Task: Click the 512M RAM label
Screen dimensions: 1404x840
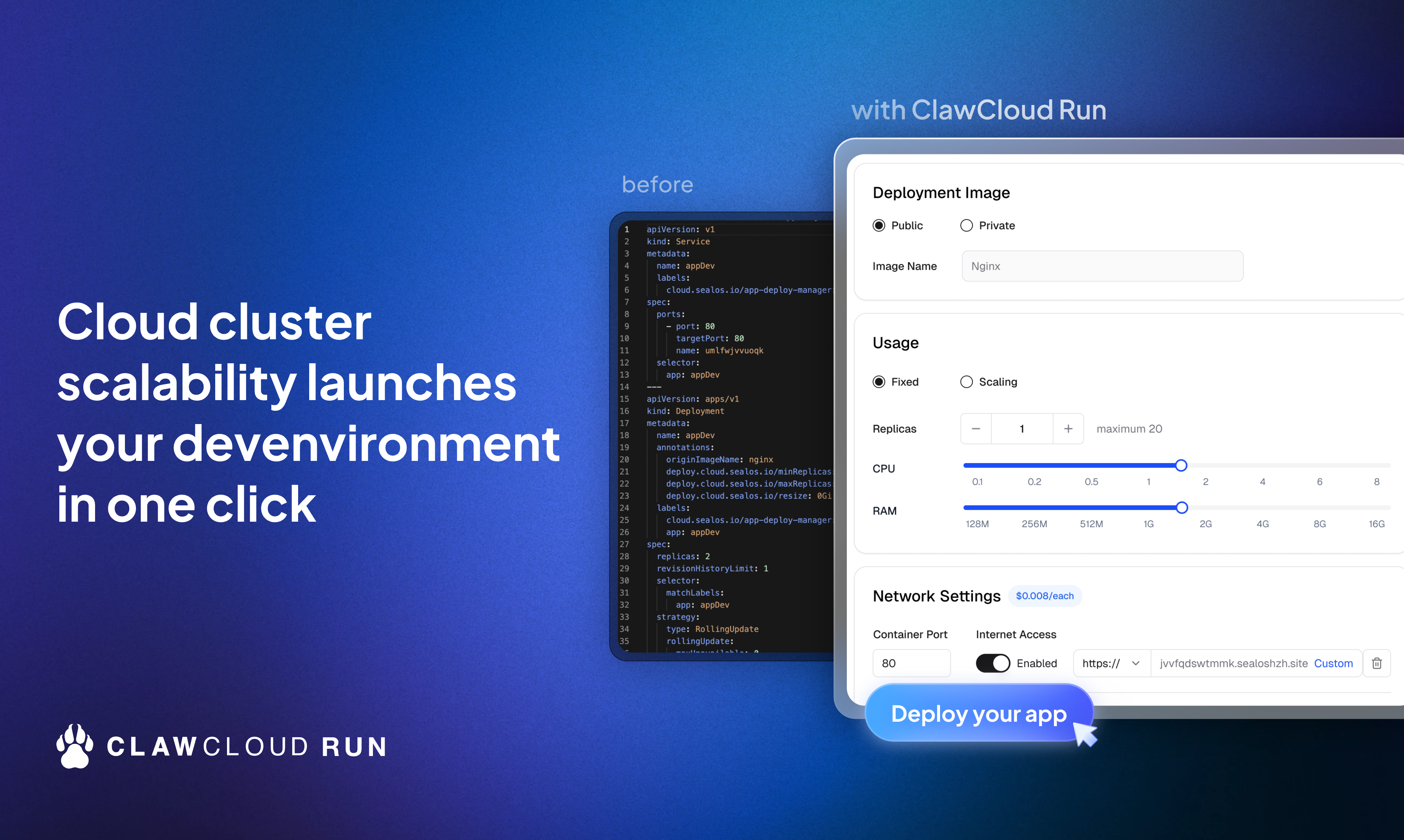Action: (x=1091, y=524)
